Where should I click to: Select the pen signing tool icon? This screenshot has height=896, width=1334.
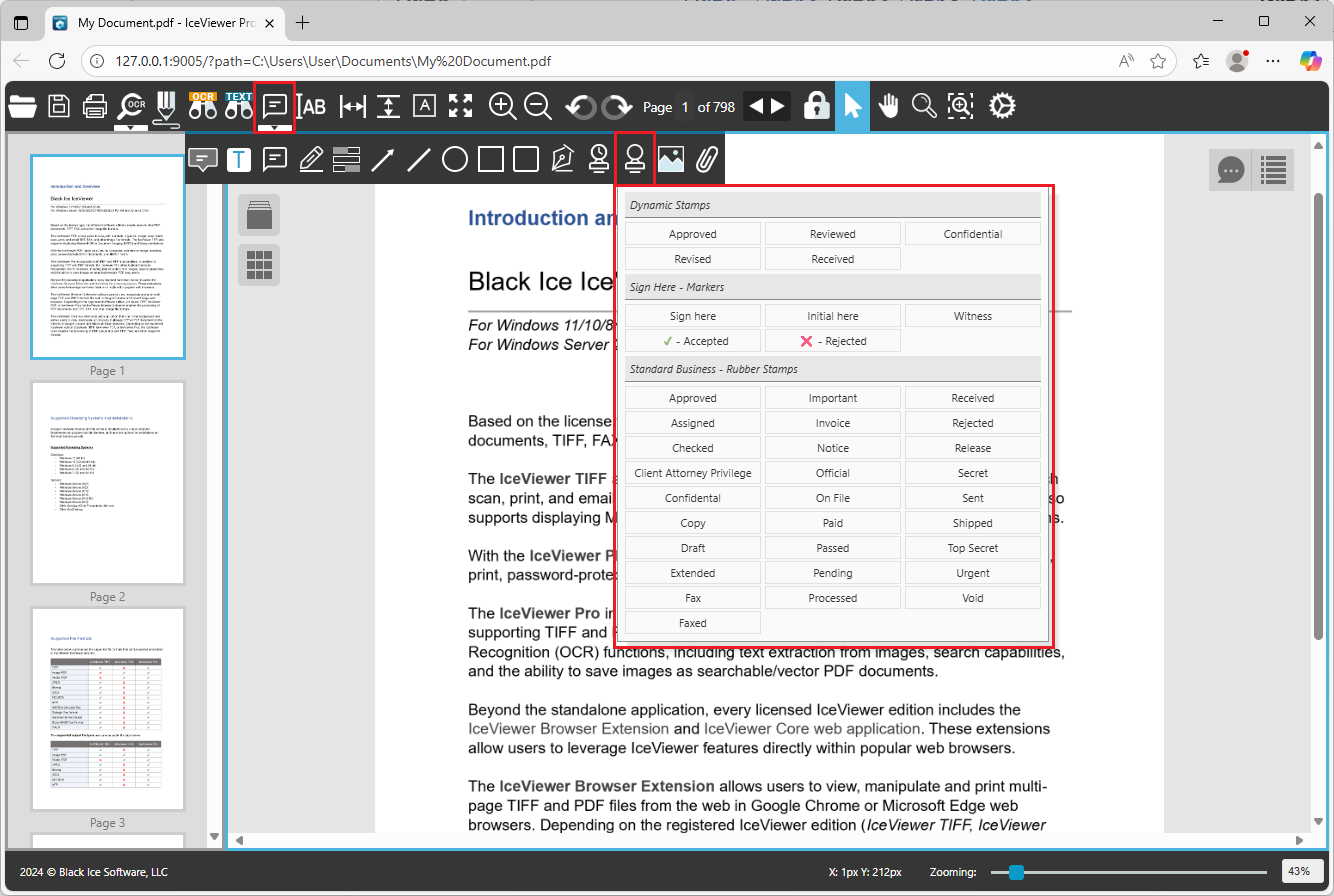click(166, 108)
